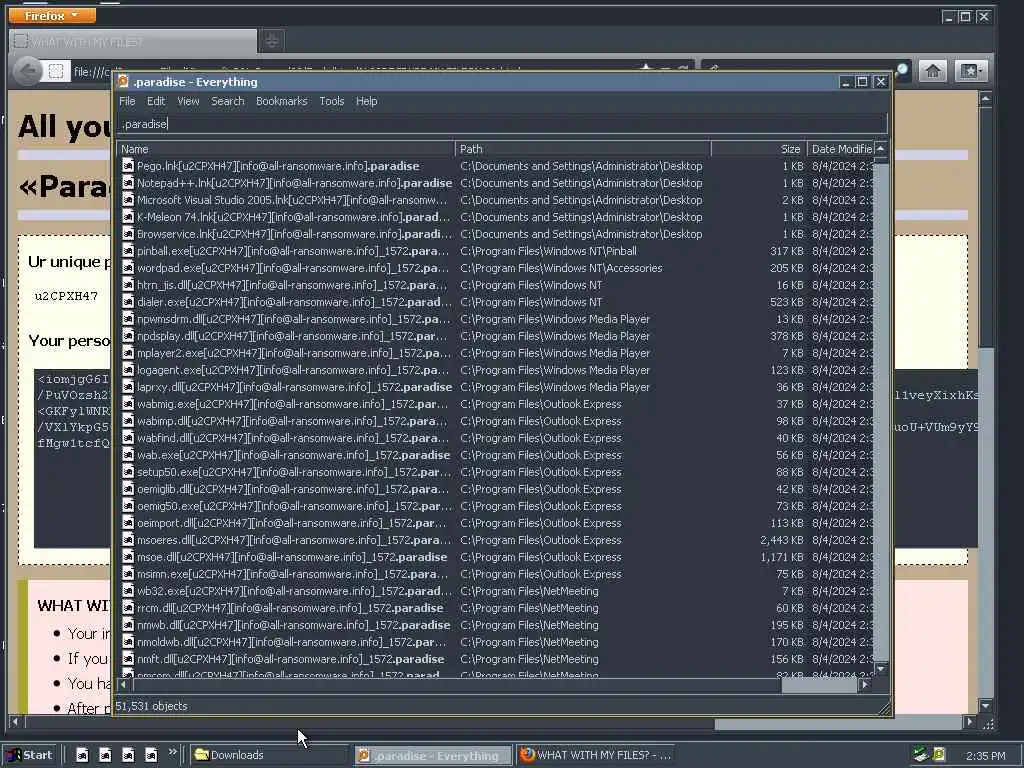The image size is (1024, 768).
Task: Select the setup50.exe encrypted file name
Action: 294,472
